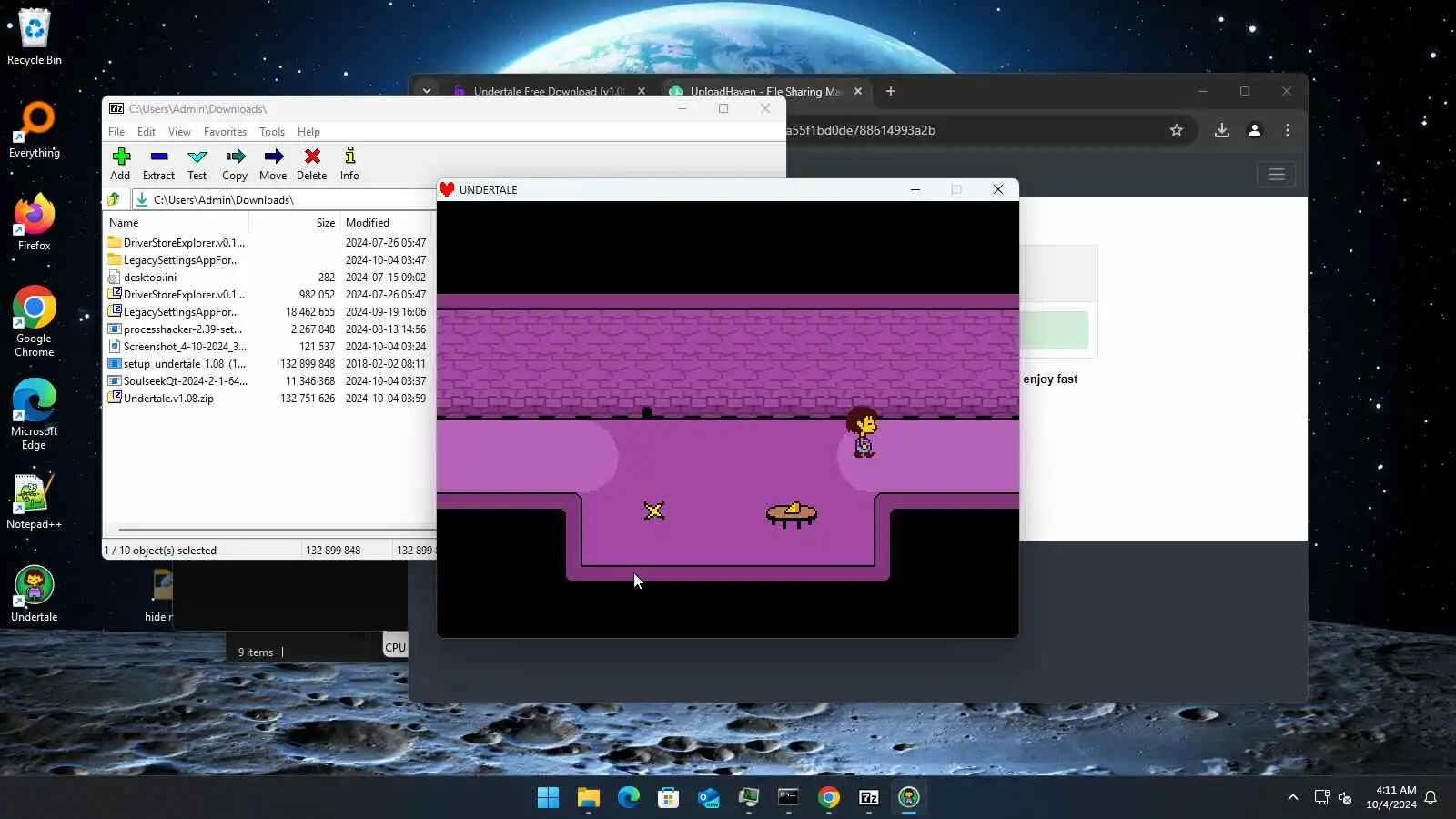
Task: Show hidden system tray icons
Action: tap(1292, 798)
